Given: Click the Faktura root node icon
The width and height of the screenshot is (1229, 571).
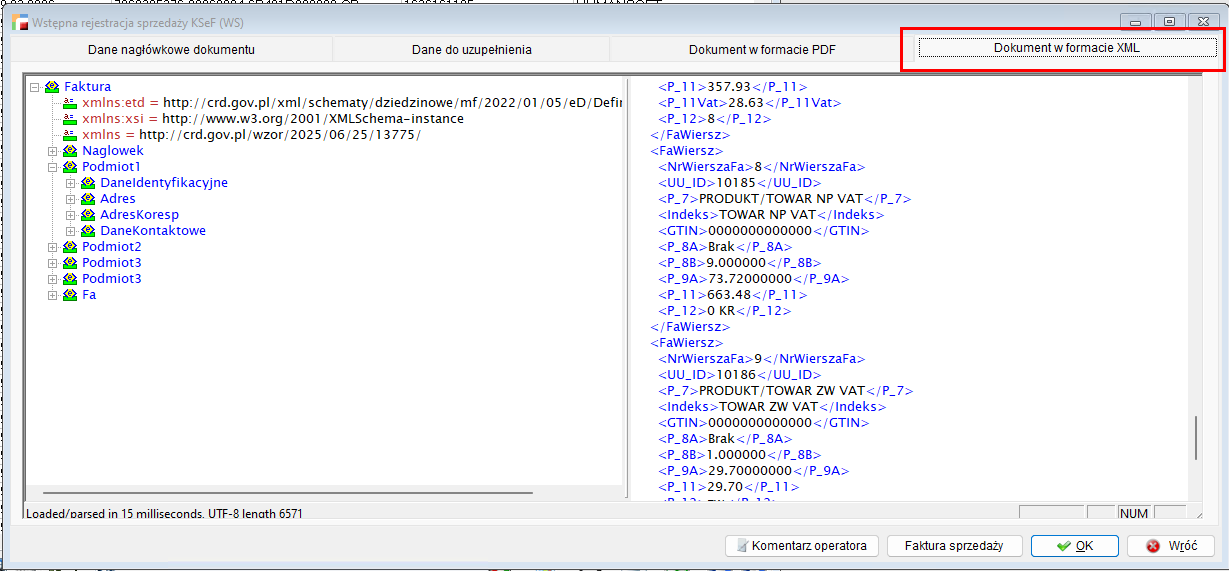Looking at the screenshot, I should tap(52, 87).
